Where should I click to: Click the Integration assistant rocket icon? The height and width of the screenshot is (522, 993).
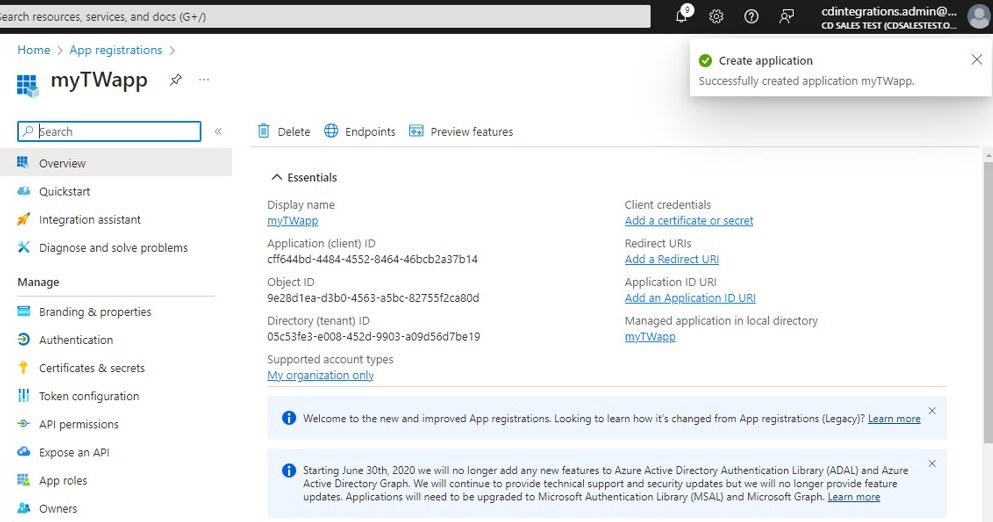pos(23,219)
